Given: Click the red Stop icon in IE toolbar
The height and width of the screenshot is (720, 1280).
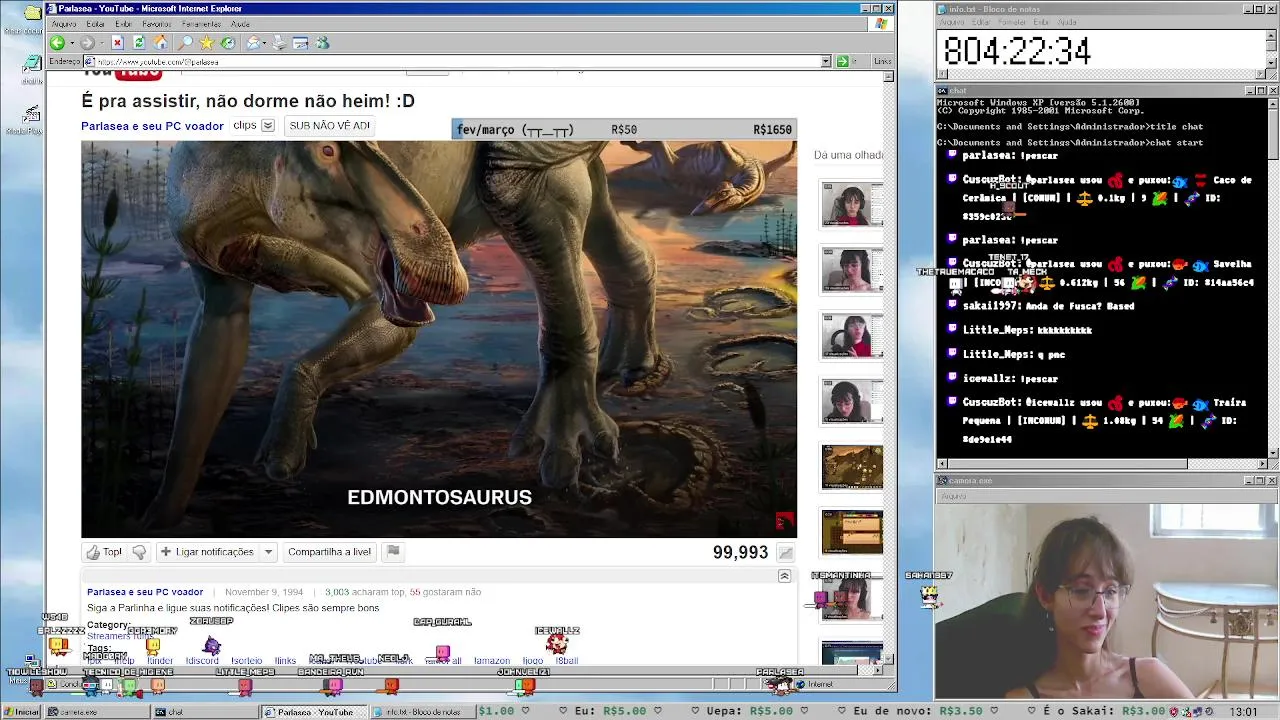Looking at the screenshot, I should [117, 43].
